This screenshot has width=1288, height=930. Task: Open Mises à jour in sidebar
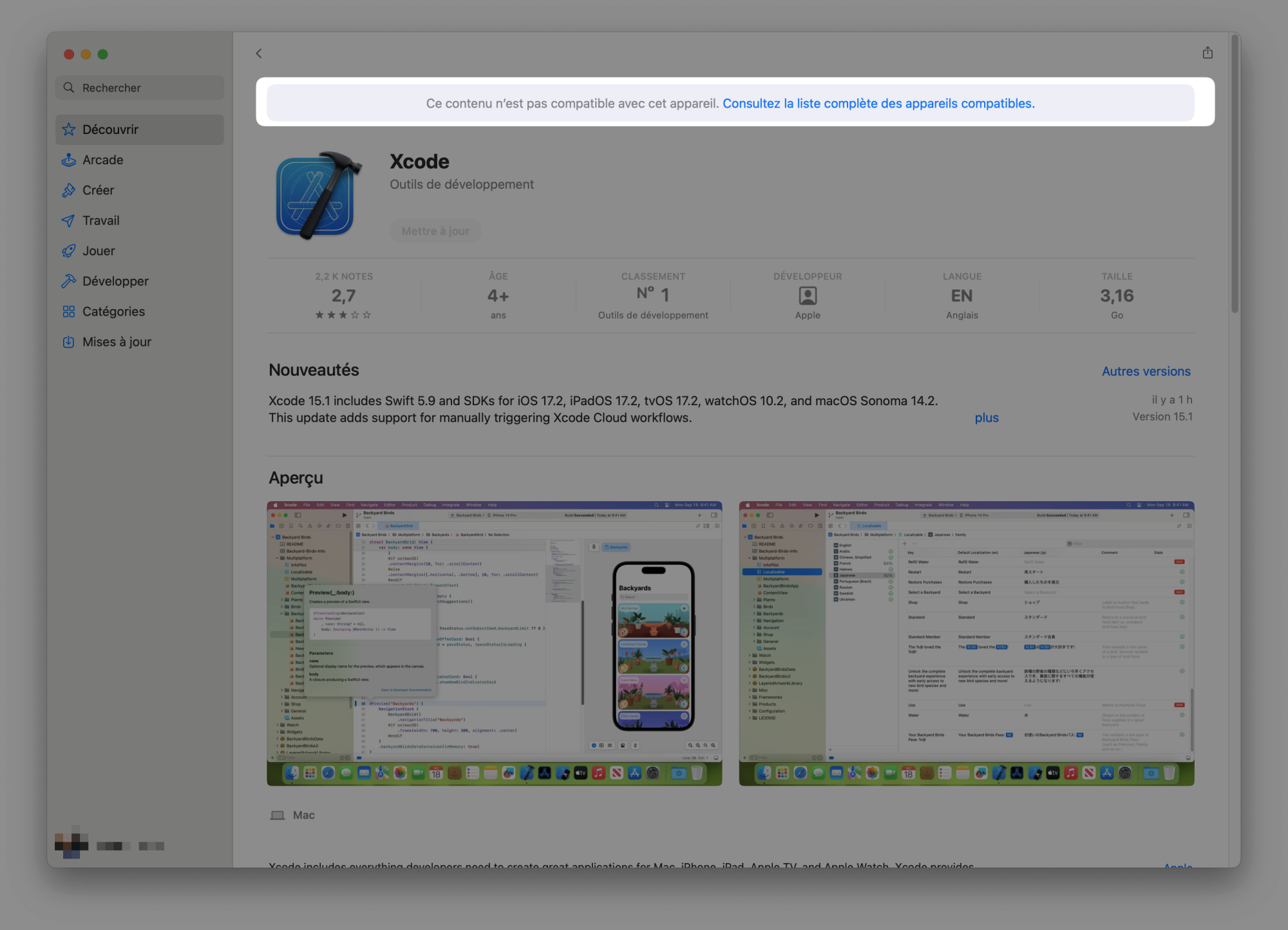140,341
